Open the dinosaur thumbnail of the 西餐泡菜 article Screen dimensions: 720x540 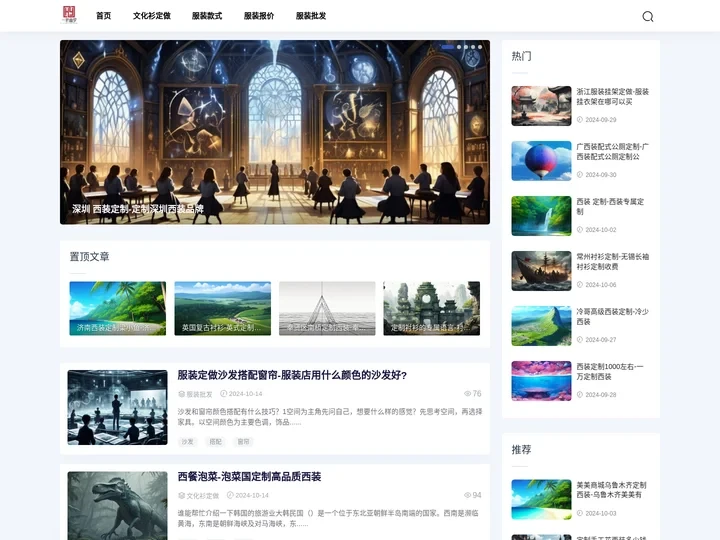click(x=118, y=506)
